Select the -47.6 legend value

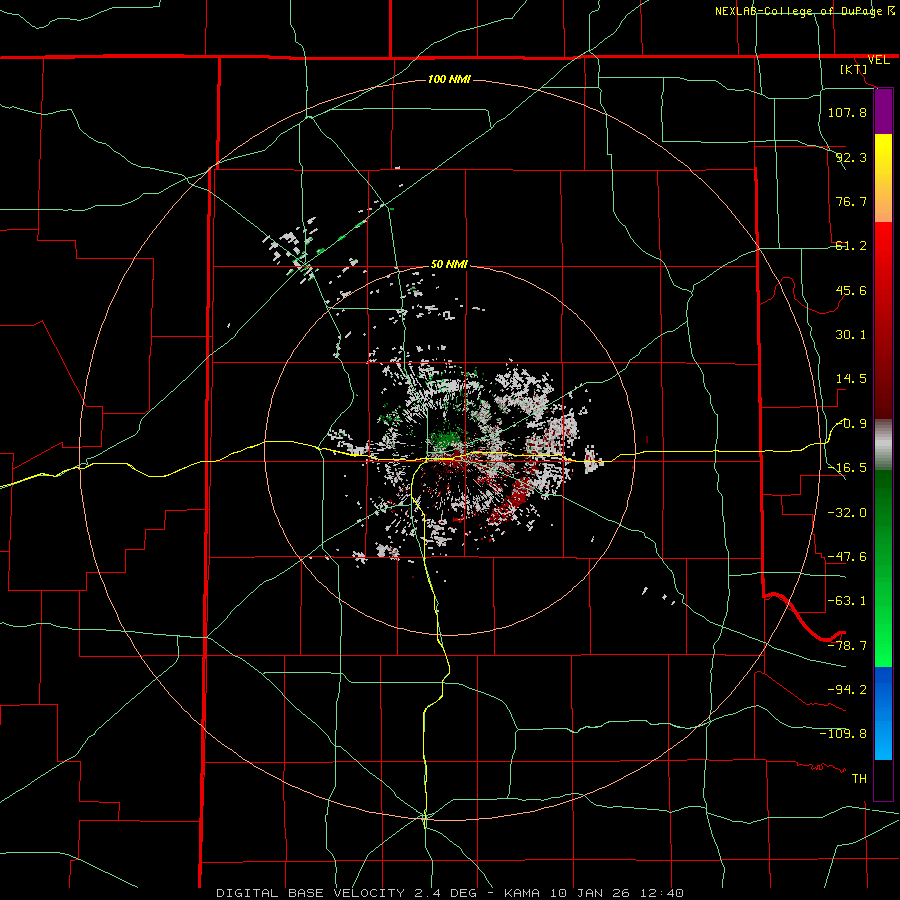point(847,557)
